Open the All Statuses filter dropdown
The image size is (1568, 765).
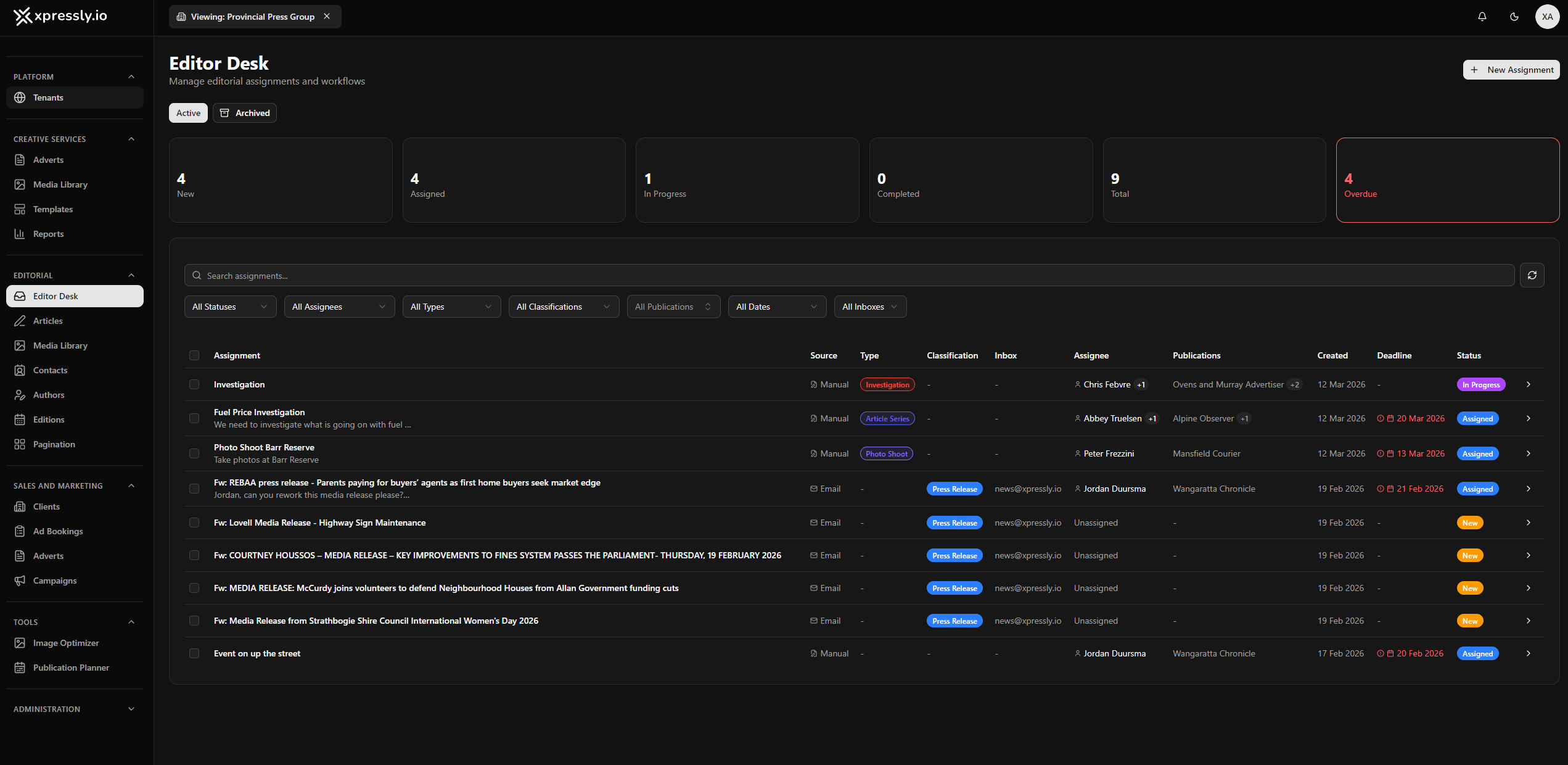tap(229, 306)
